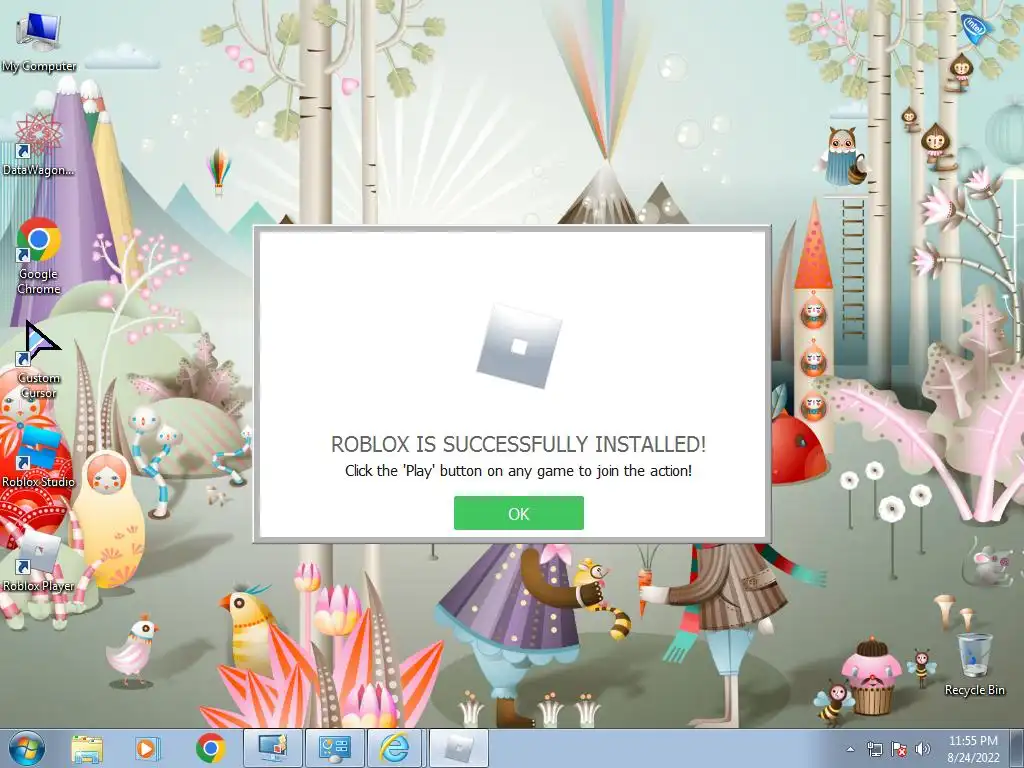Switch to the monitor-icon taskbar window

[x=272, y=748]
